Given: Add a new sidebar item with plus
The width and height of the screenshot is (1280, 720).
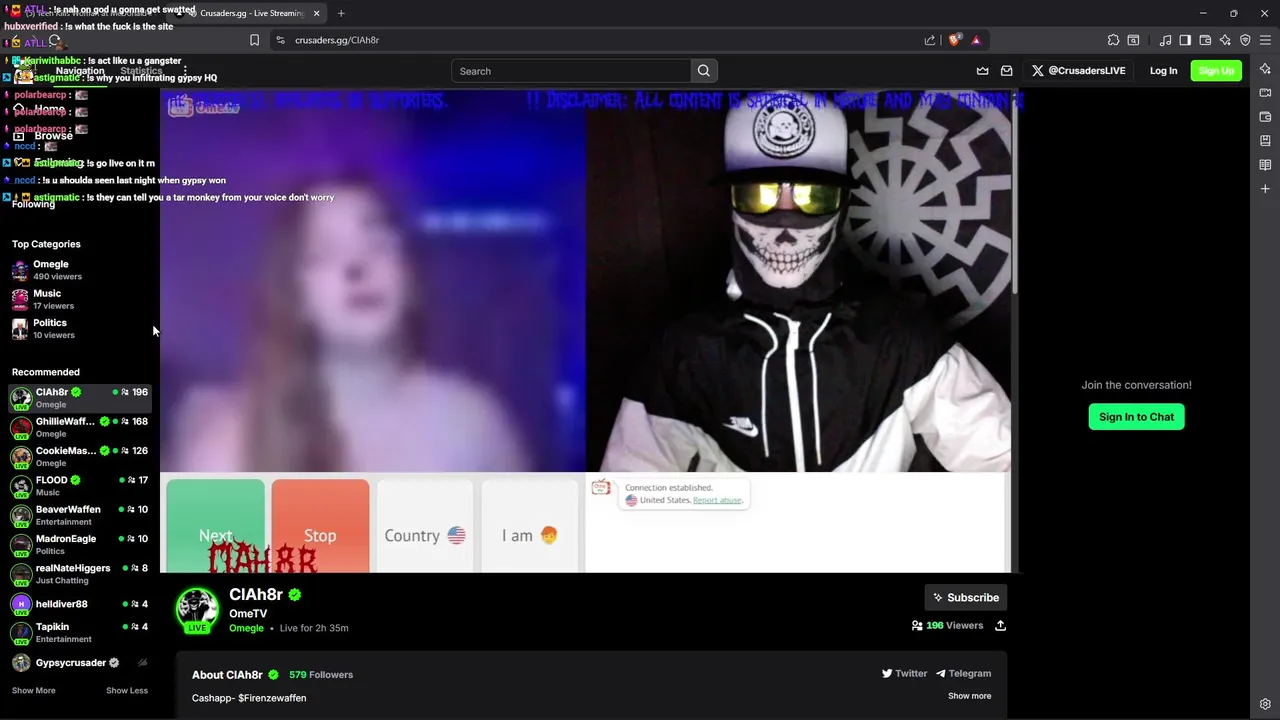Looking at the screenshot, I should 1265,188.
